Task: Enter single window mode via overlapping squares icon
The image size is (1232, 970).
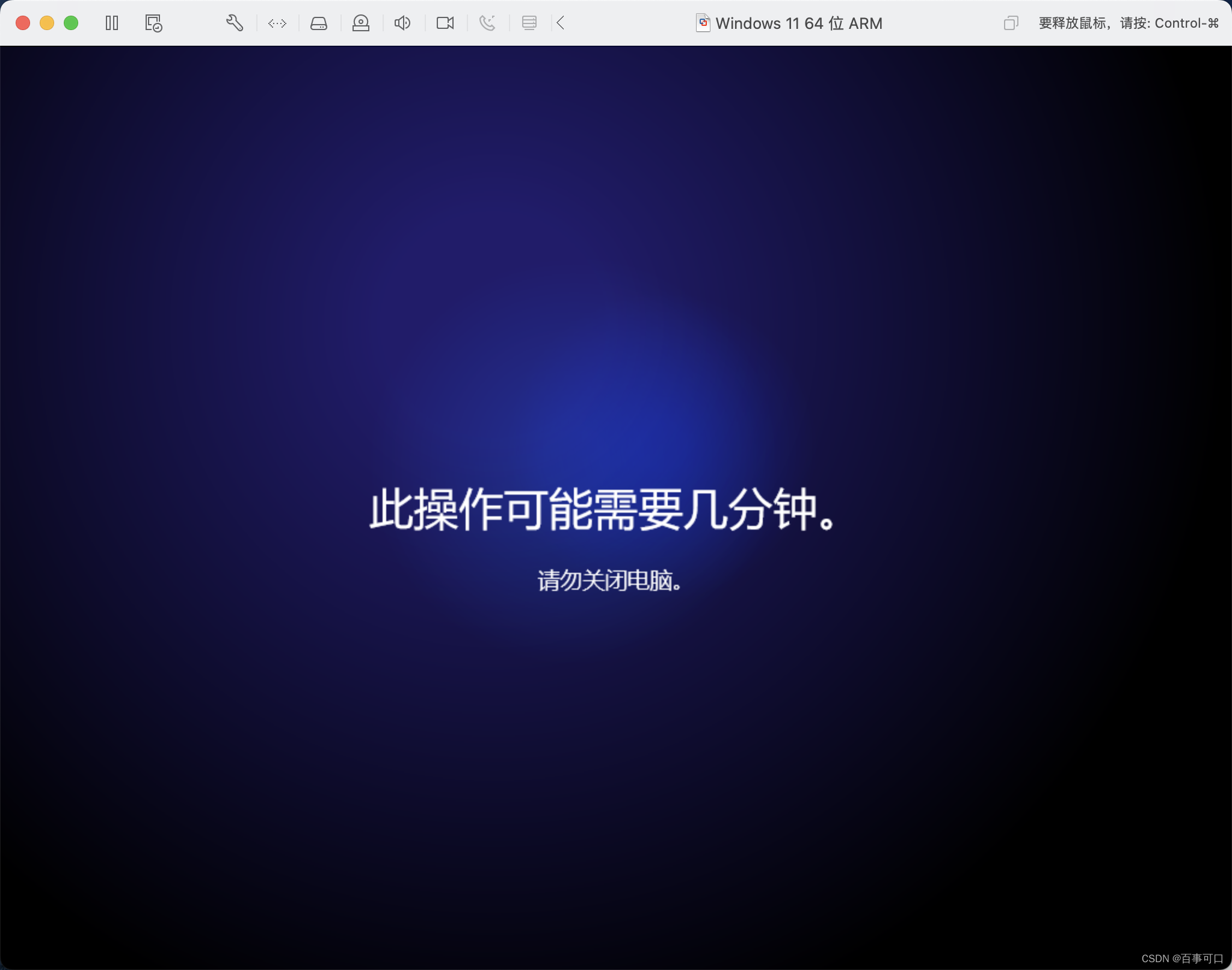Action: tap(1011, 23)
